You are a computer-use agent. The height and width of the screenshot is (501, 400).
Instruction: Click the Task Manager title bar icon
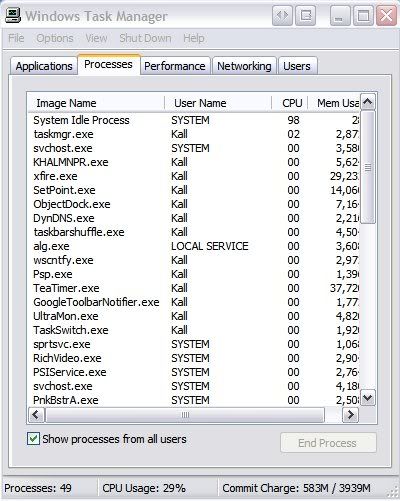pos(13,15)
